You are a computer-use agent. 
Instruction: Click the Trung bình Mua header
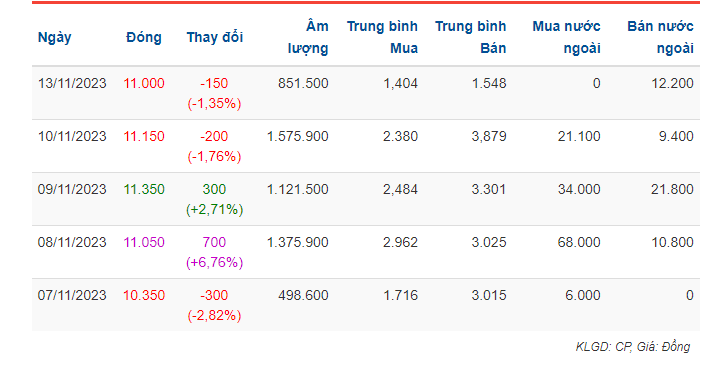tap(382, 37)
